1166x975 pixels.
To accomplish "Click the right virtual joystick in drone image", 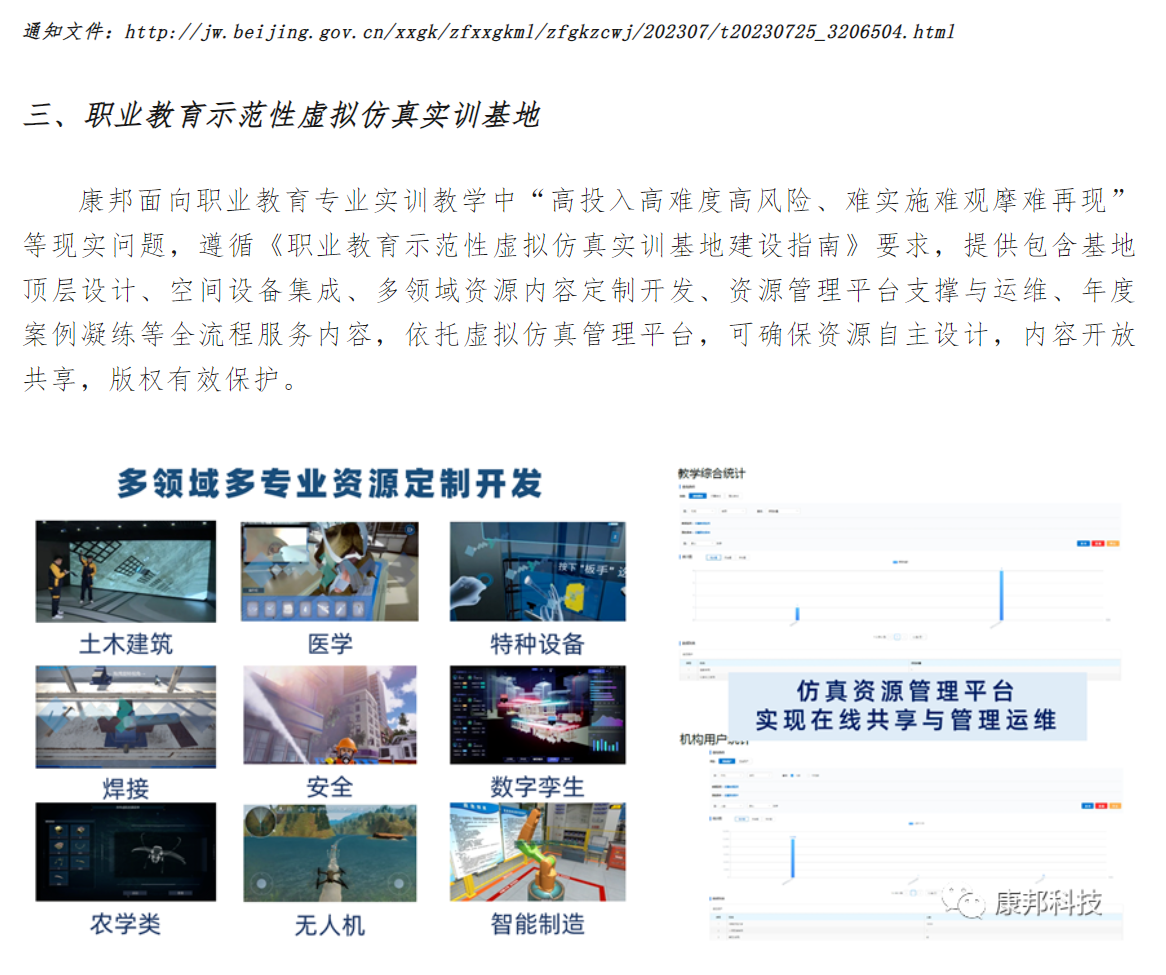I will click(x=397, y=884).
